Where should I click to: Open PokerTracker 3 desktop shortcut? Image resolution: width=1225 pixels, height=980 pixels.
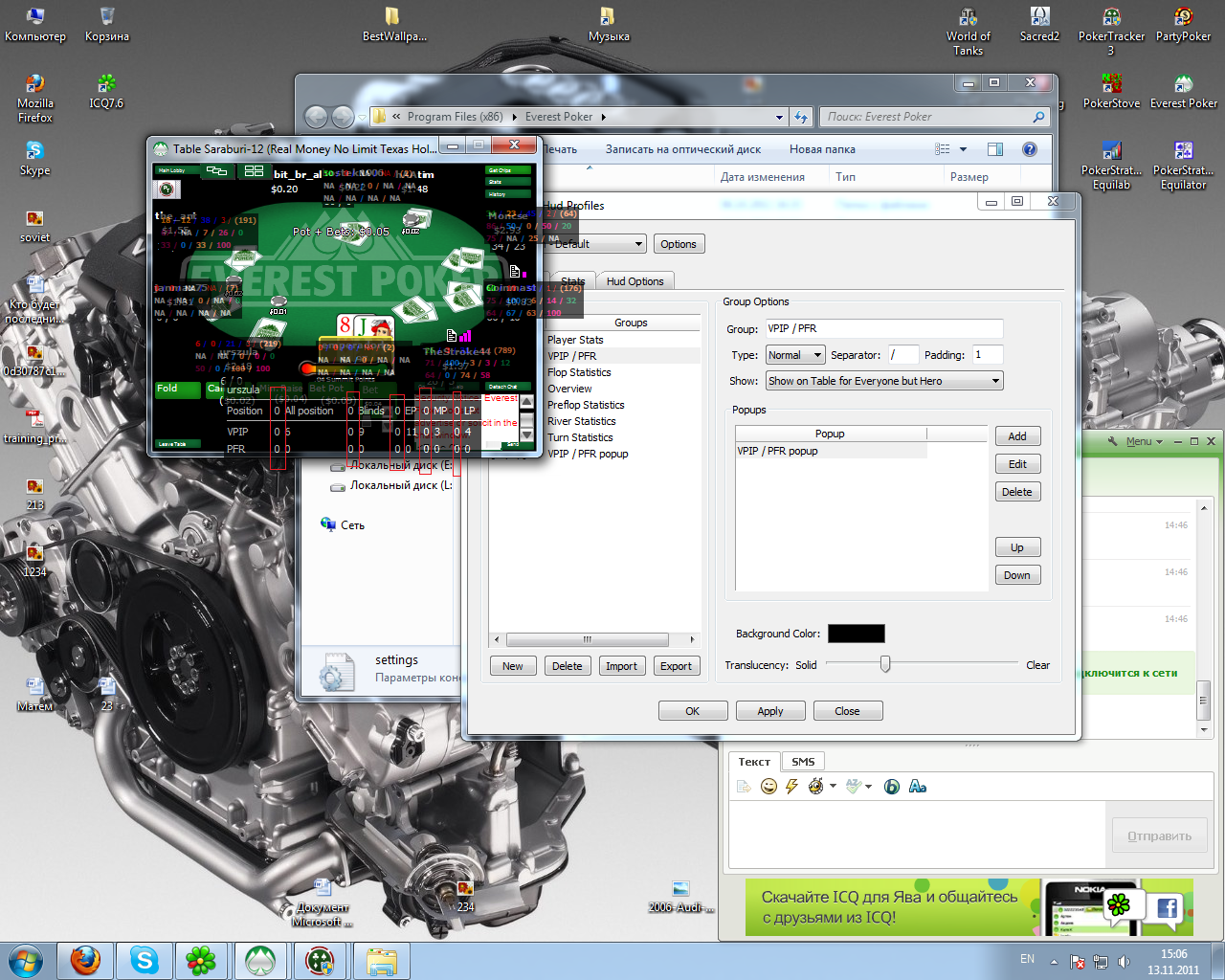point(1111,31)
